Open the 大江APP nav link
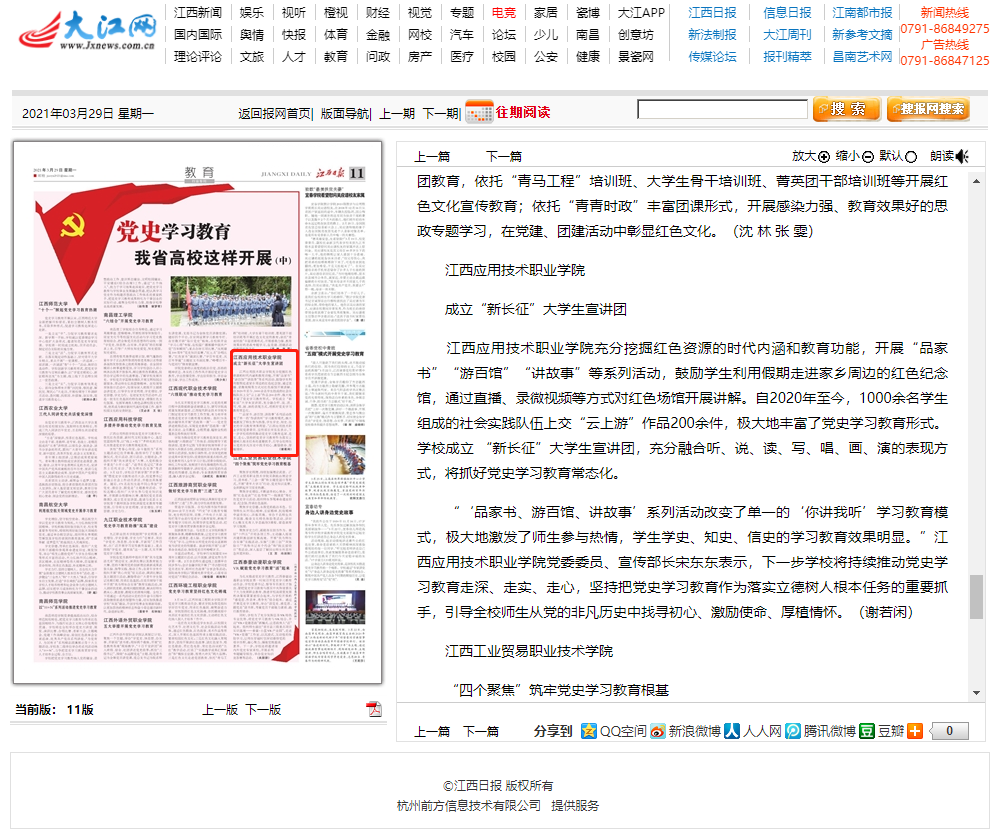This screenshot has width=991, height=831. 641,13
